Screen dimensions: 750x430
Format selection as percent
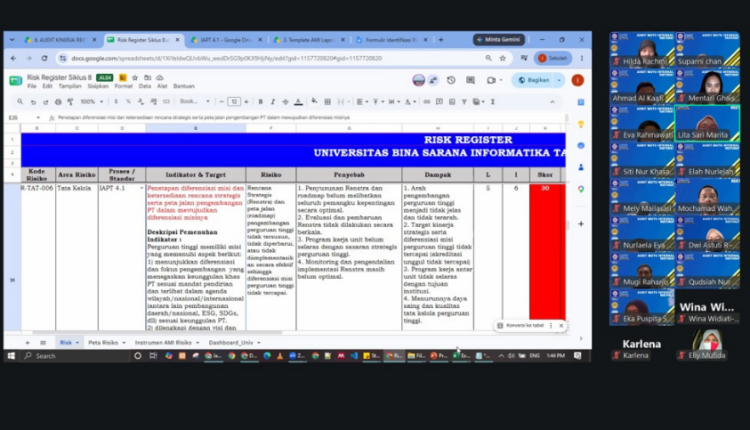tap(128, 102)
